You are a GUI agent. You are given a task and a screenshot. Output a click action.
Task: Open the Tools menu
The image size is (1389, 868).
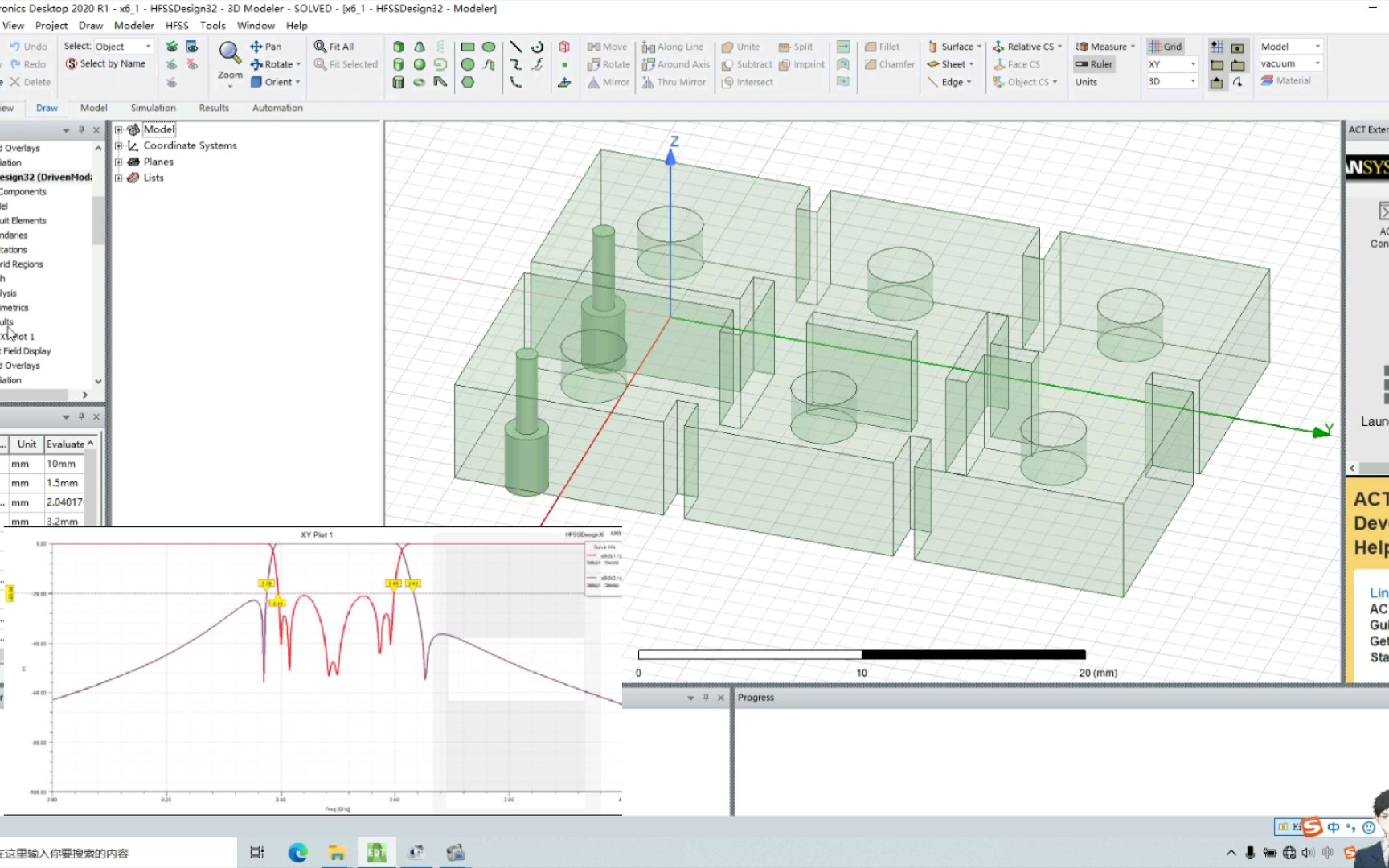pos(213,26)
